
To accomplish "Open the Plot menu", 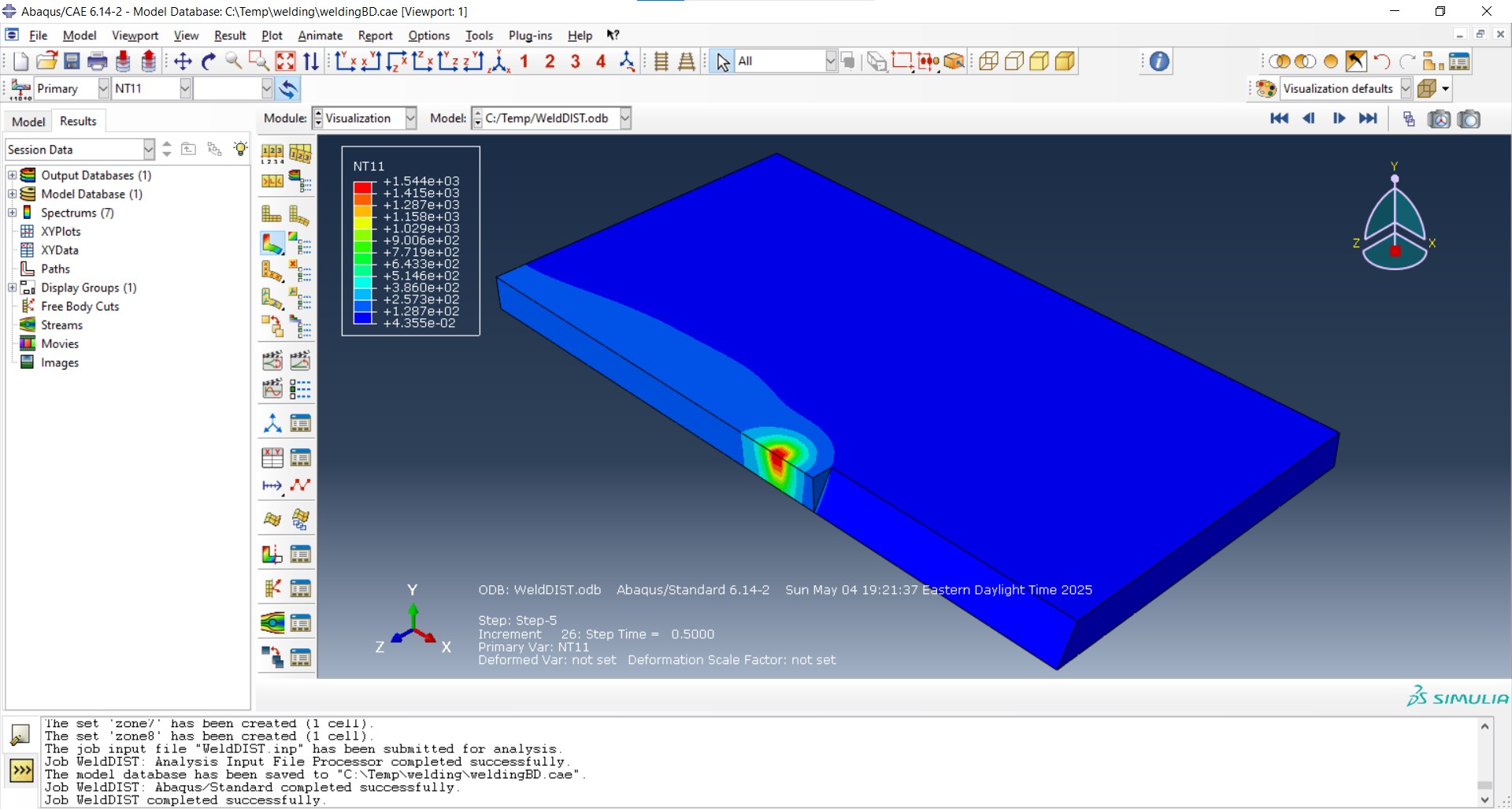I will pos(272,35).
